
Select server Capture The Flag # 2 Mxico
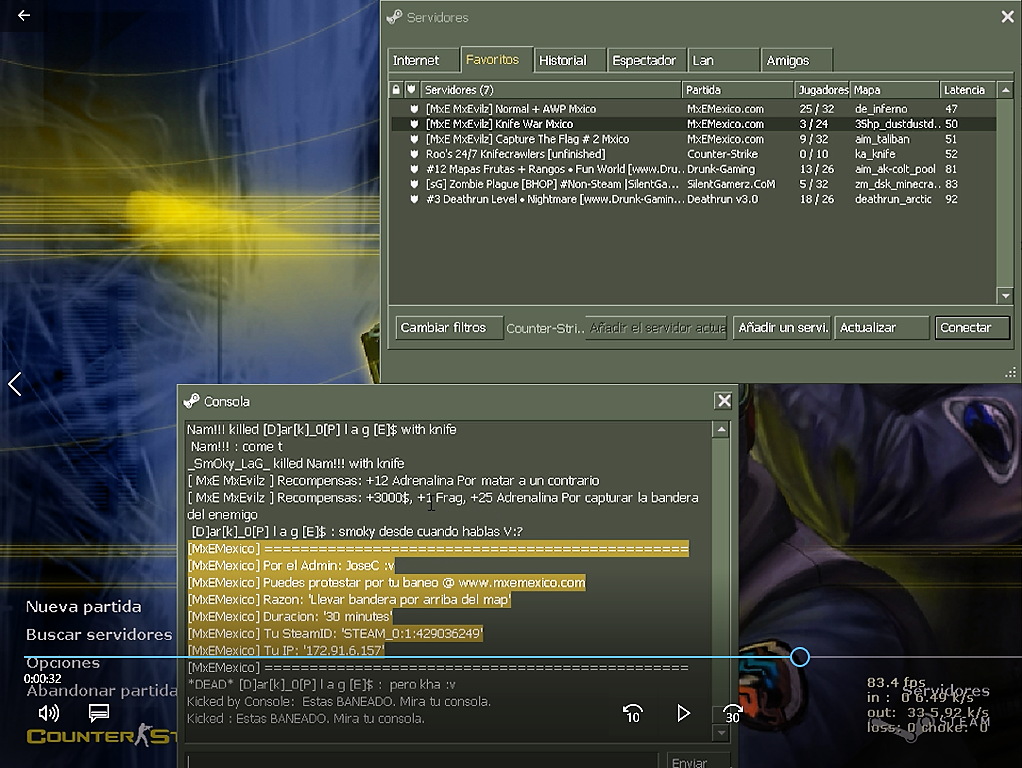click(693, 139)
